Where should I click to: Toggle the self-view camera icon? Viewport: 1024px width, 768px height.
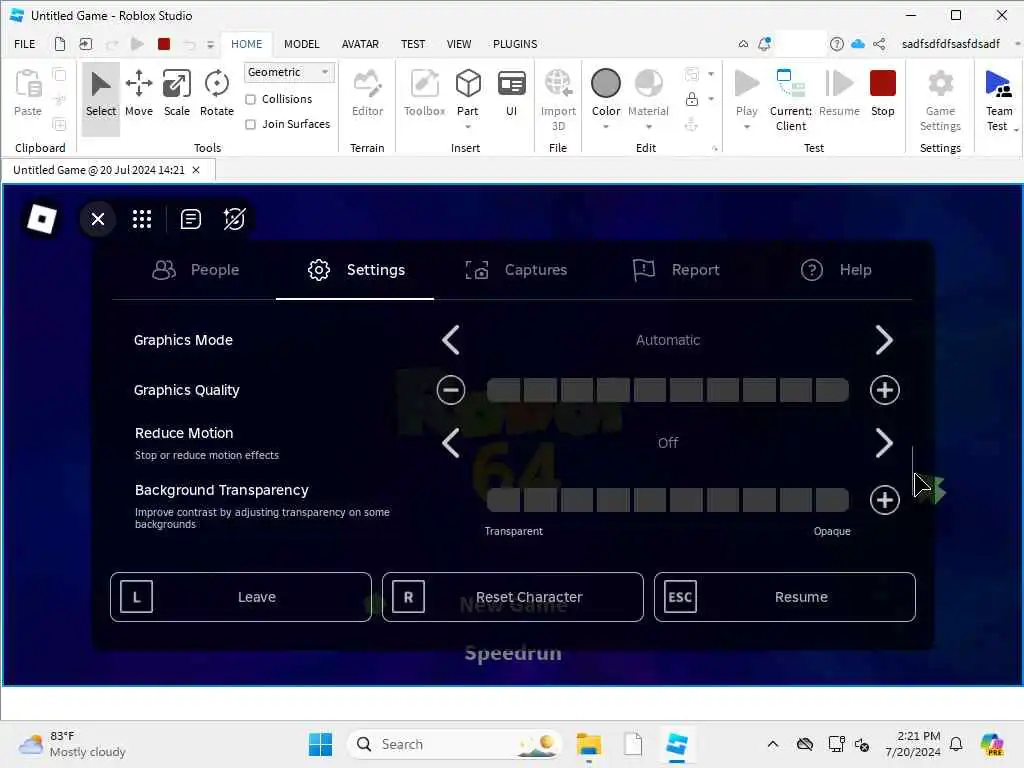tap(234, 219)
